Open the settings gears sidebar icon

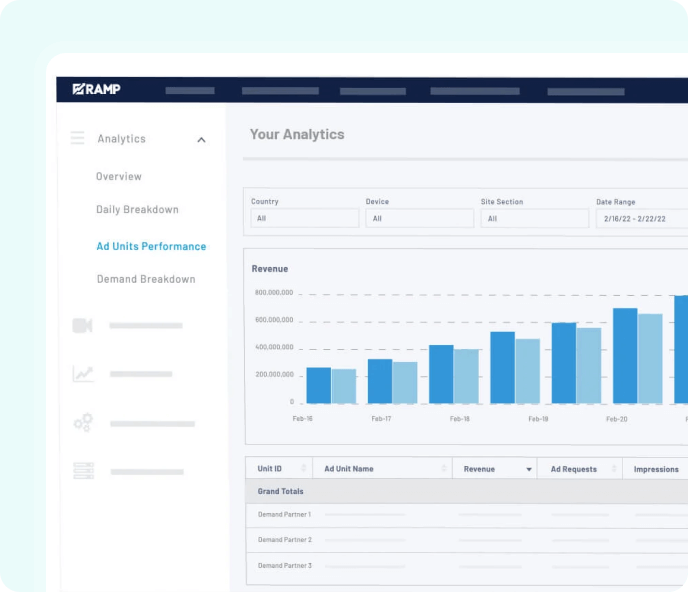coord(82,423)
